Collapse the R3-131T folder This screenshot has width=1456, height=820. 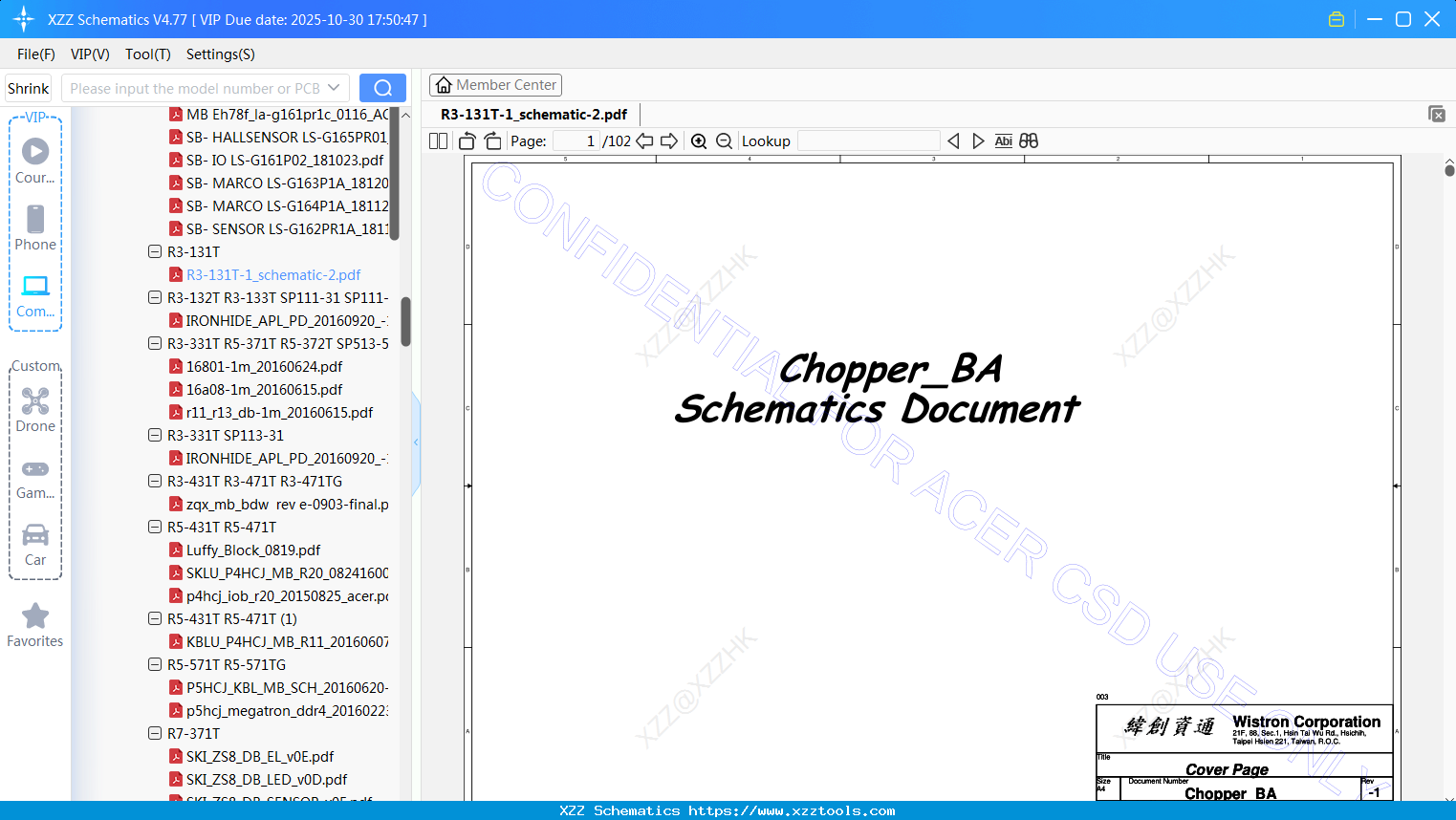(155, 252)
